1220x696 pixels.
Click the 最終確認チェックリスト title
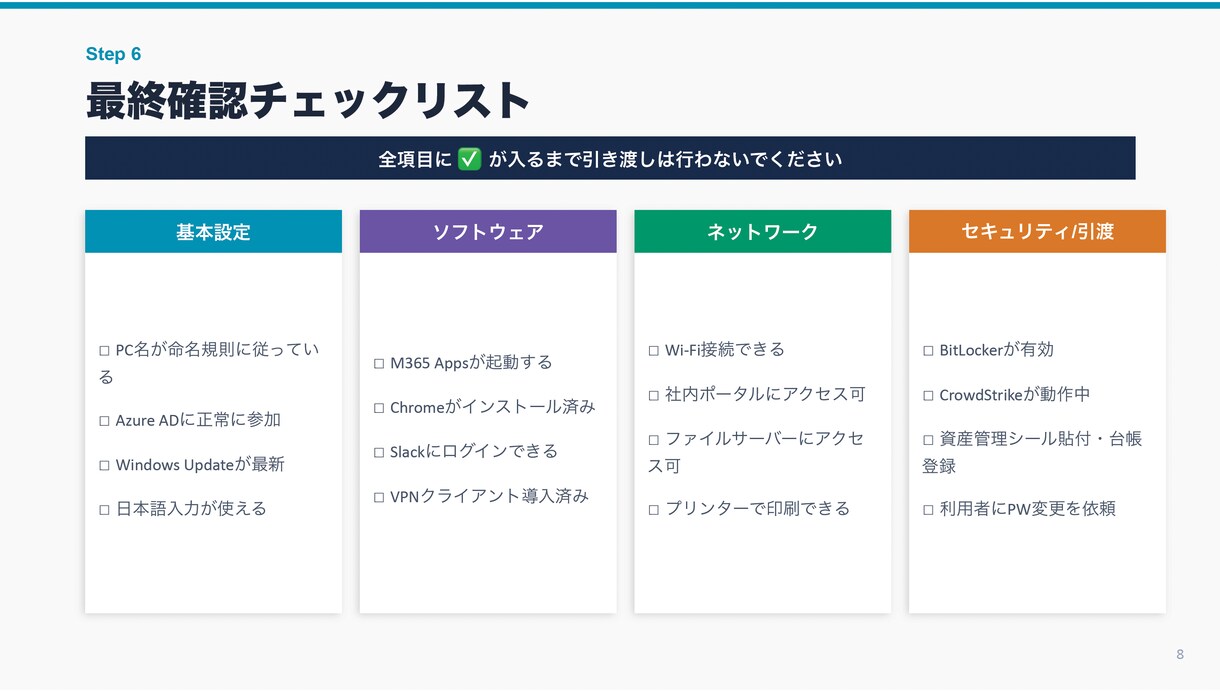pyautogui.click(x=308, y=100)
